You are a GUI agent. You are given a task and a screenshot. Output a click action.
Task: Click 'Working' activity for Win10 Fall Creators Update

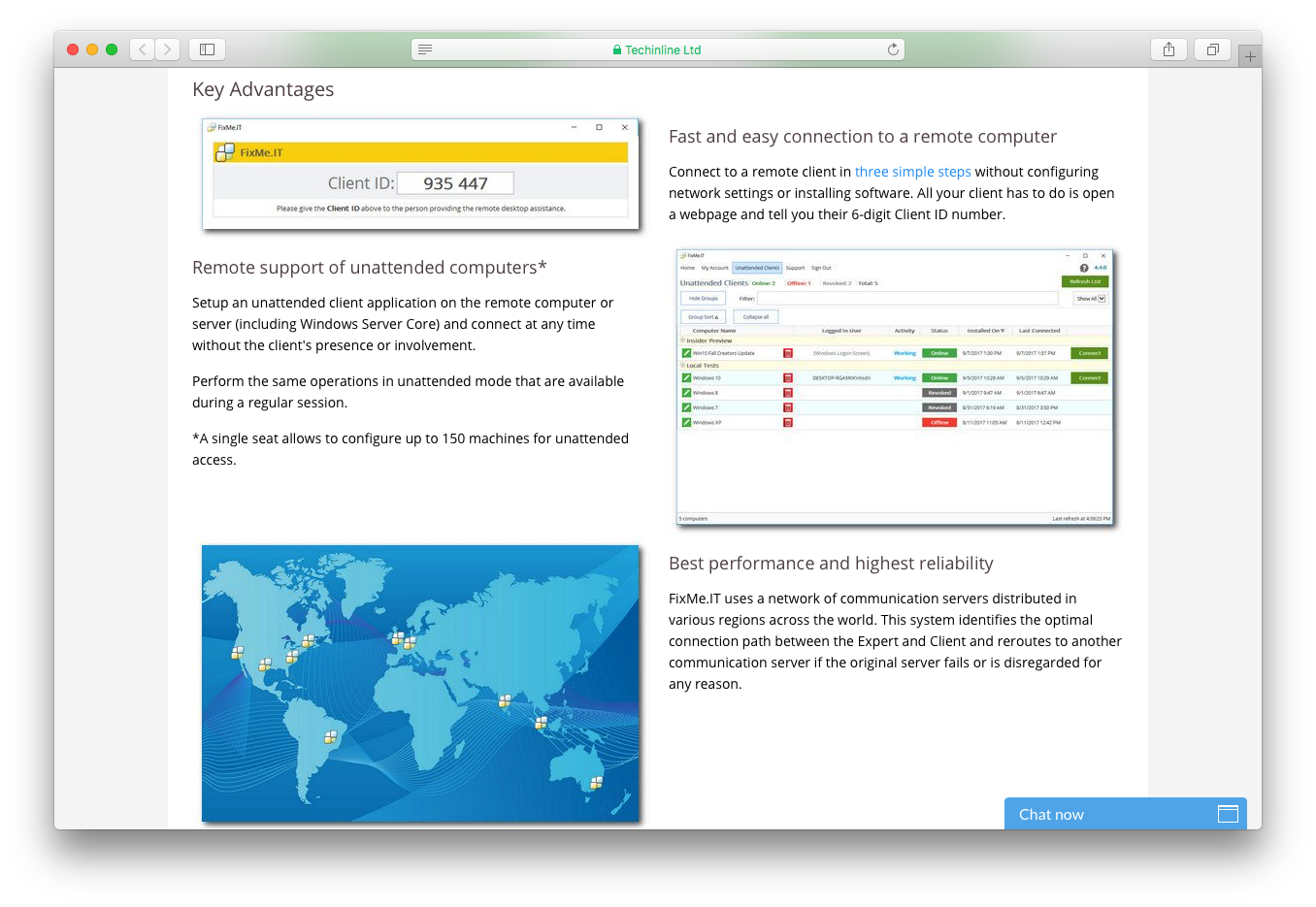click(905, 353)
